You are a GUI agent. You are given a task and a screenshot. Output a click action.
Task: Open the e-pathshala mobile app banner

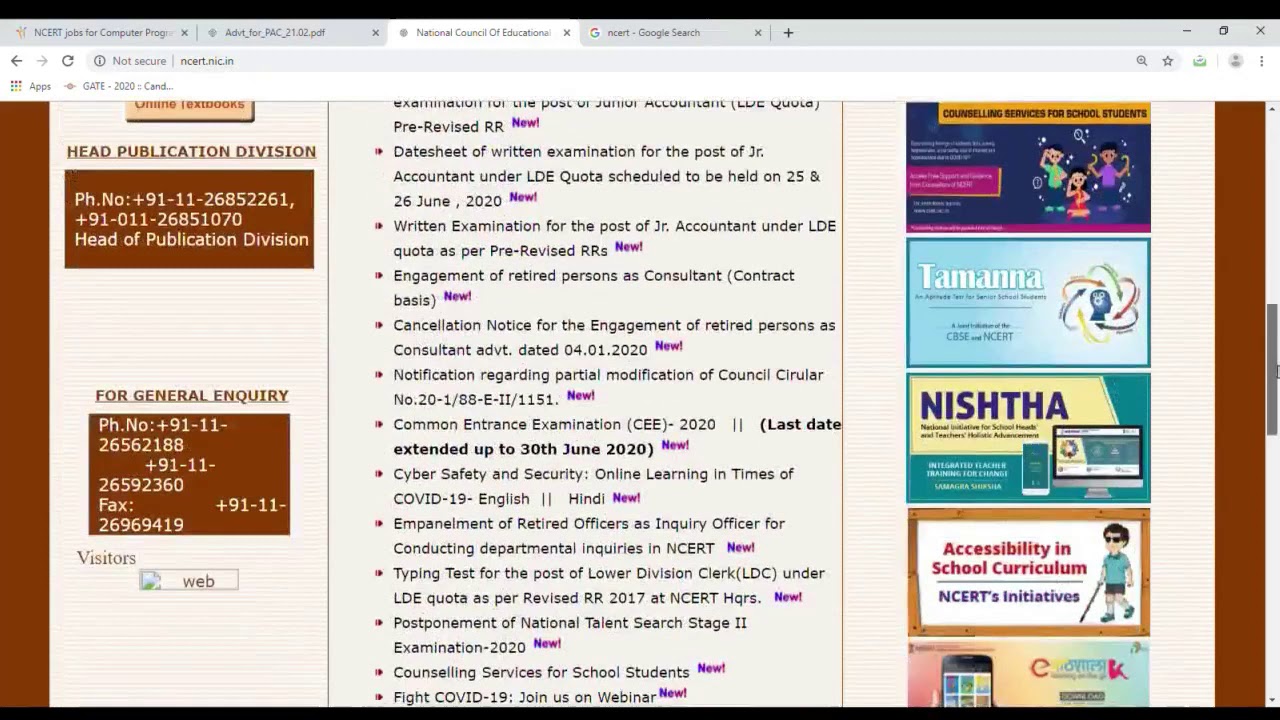(x=1028, y=675)
